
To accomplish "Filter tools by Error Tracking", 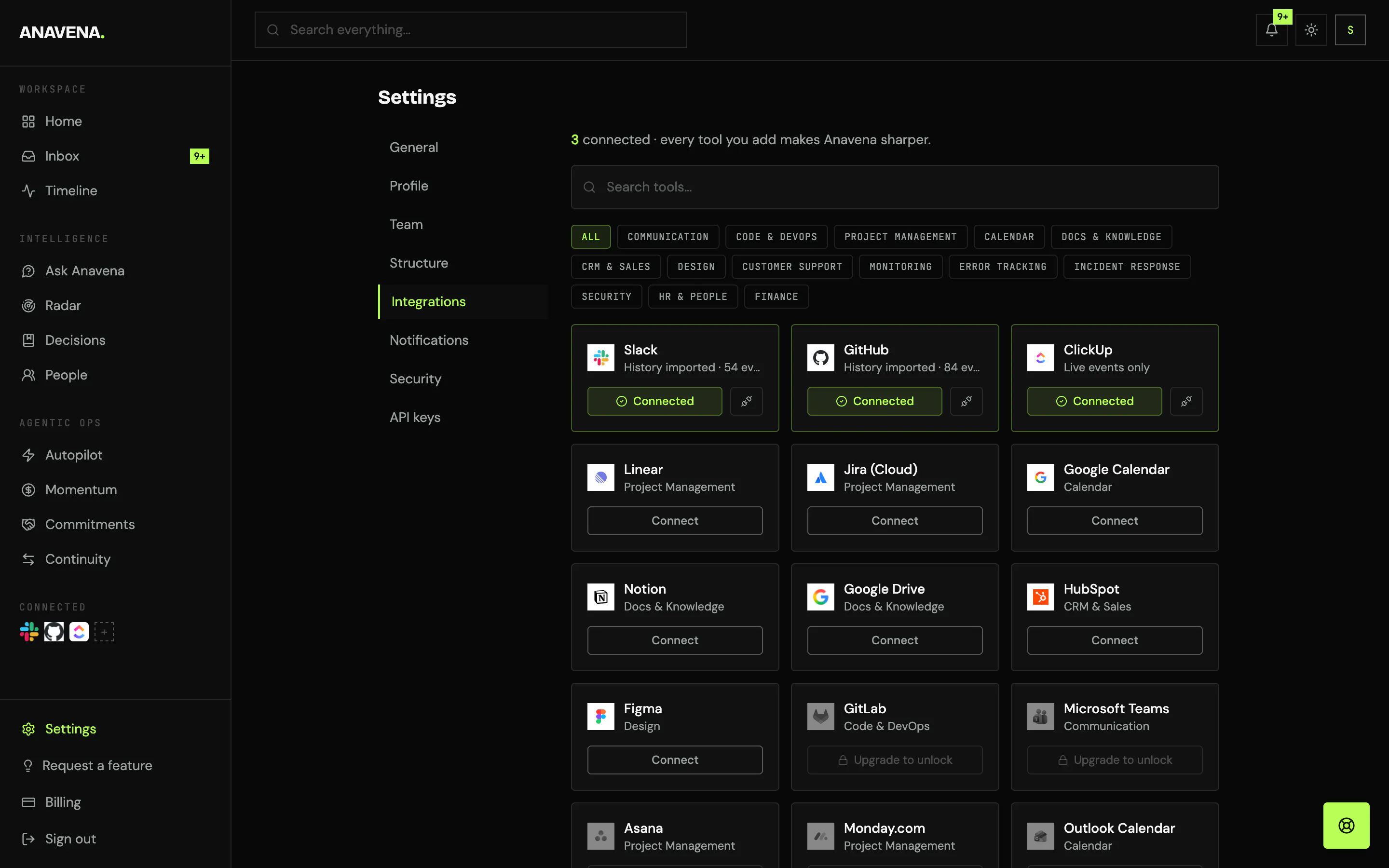I will pyautogui.click(x=1003, y=266).
